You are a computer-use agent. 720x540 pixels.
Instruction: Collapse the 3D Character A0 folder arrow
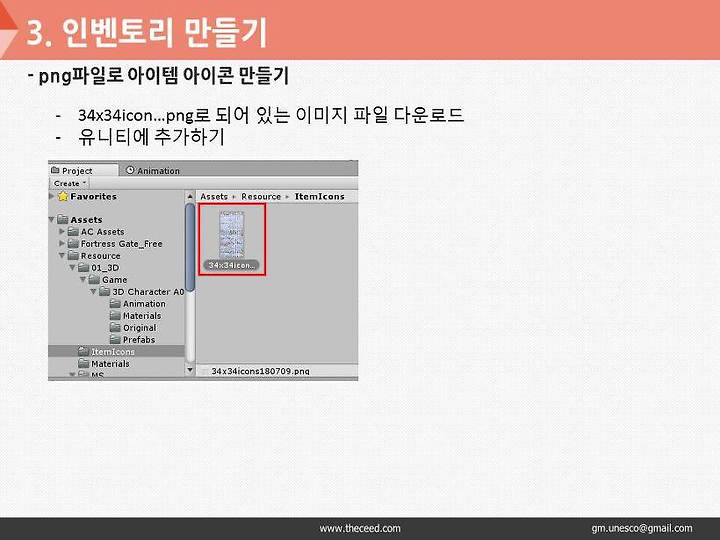click(94, 291)
